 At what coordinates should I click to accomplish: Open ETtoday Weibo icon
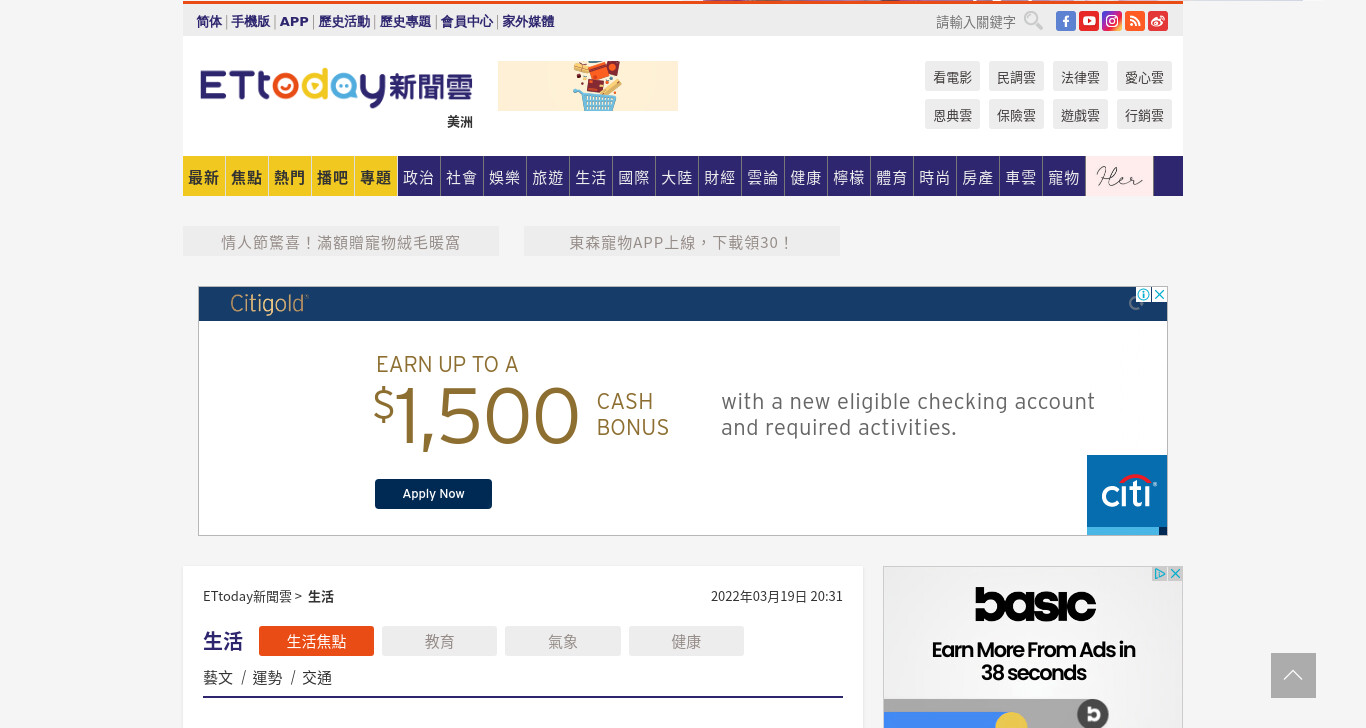[1158, 21]
